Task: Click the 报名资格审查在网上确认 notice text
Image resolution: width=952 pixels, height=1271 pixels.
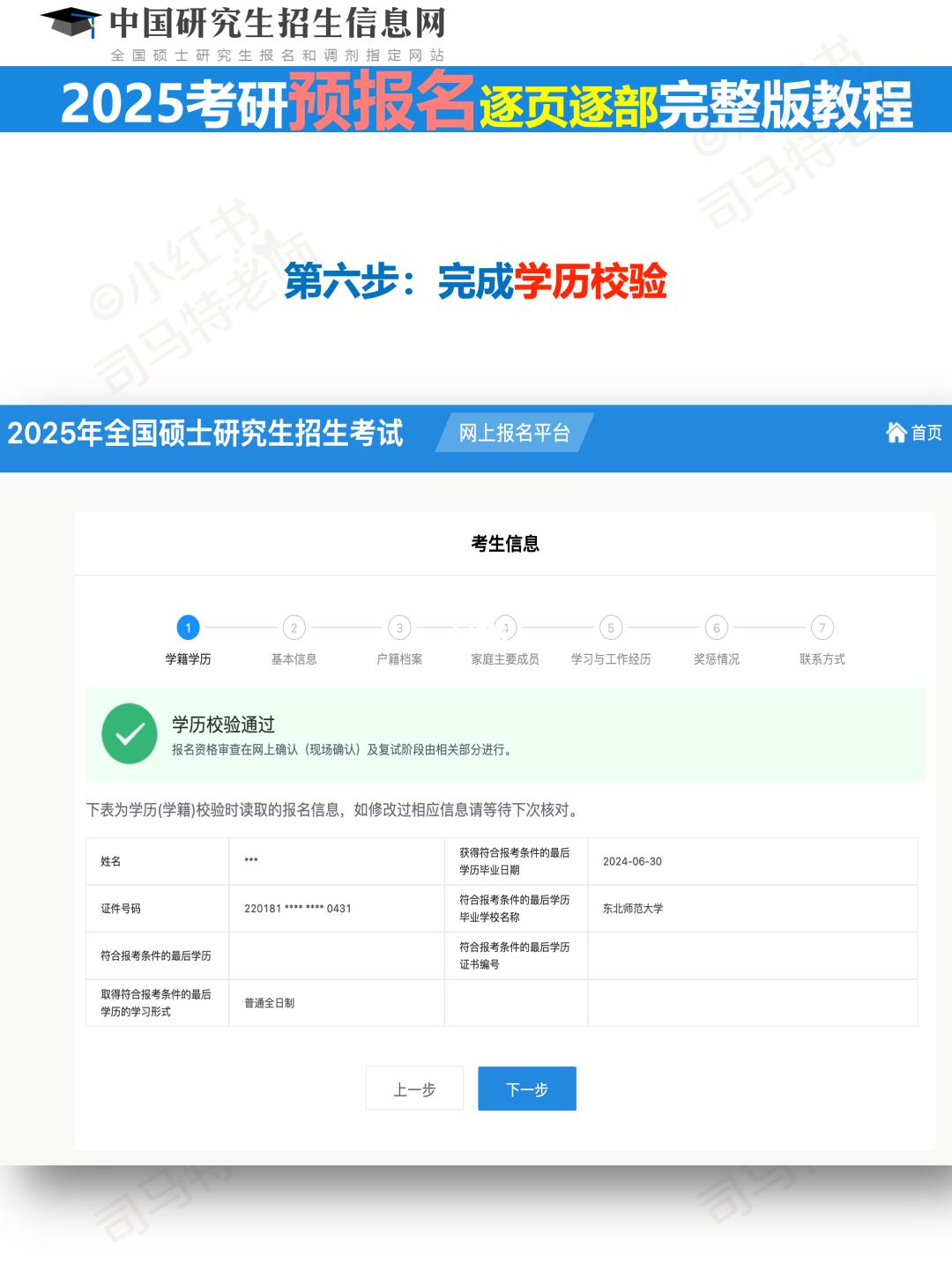Action: [342, 750]
